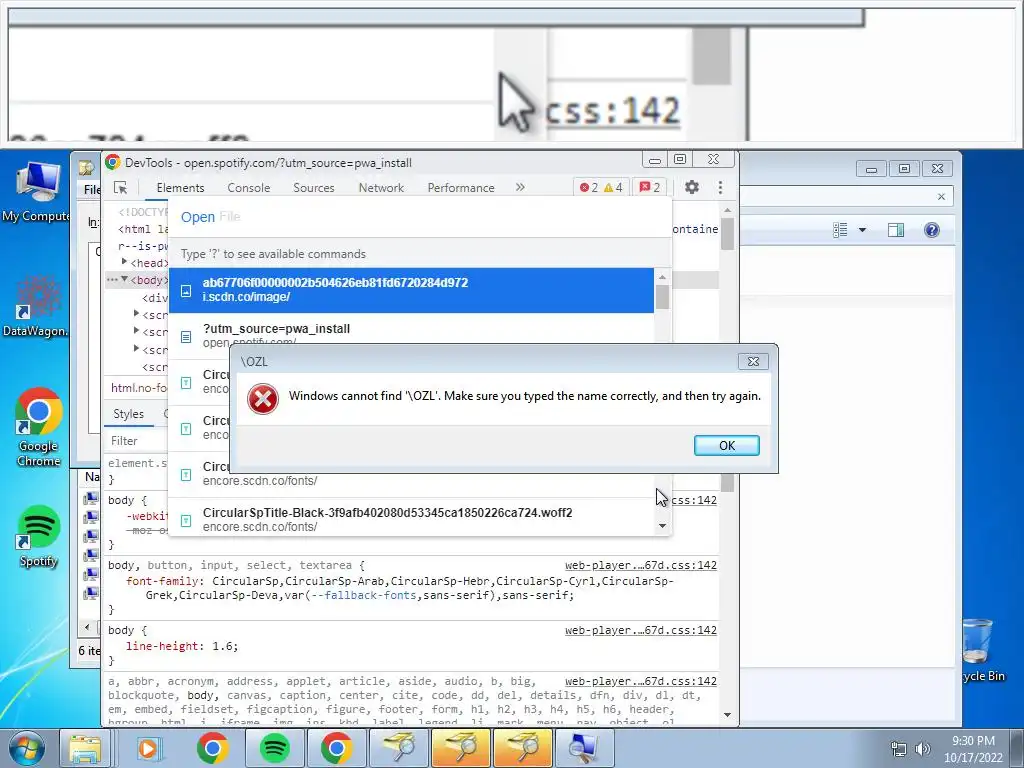Select CircularSpTitle-Black woff2 file result
This screenshot has height=768, width=1024.
(x=411, y=519)
